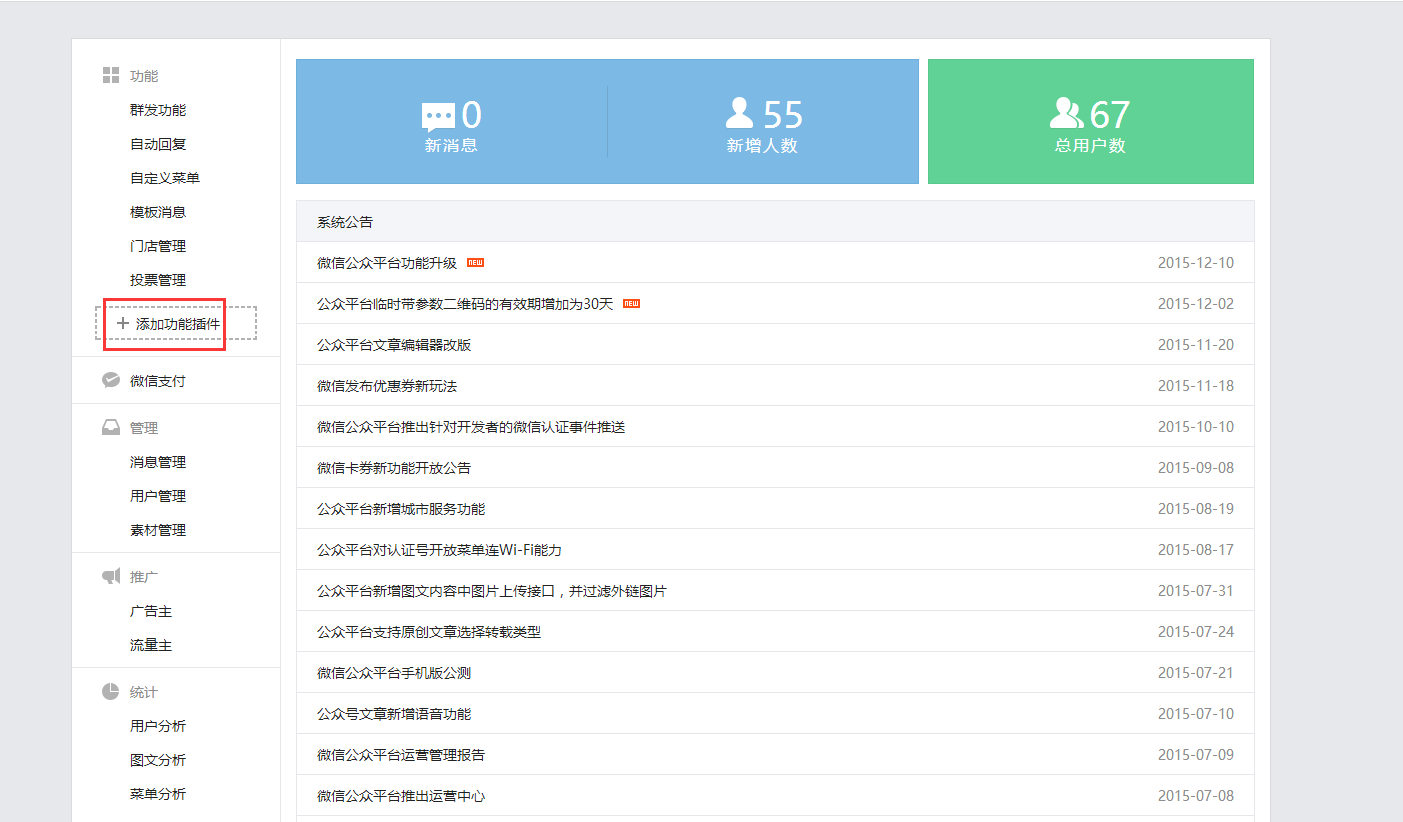Click the 功能 grid icon in sidebar
This screenshot has height=822, width=1403.
tap(111, 76)
